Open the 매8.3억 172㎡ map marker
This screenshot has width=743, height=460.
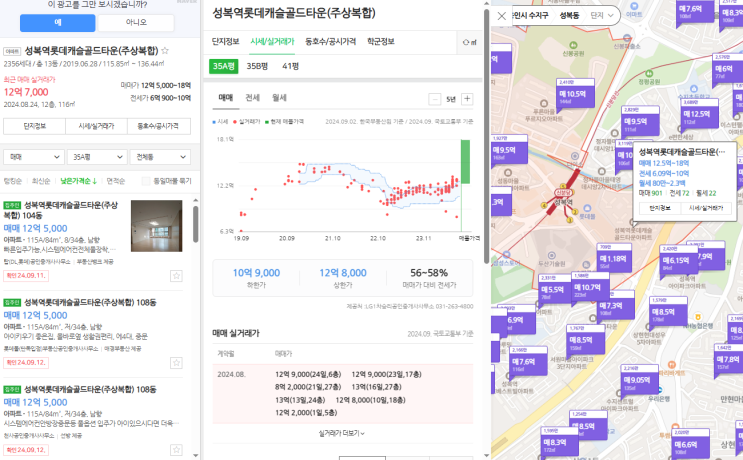click(x=560, y=442)
